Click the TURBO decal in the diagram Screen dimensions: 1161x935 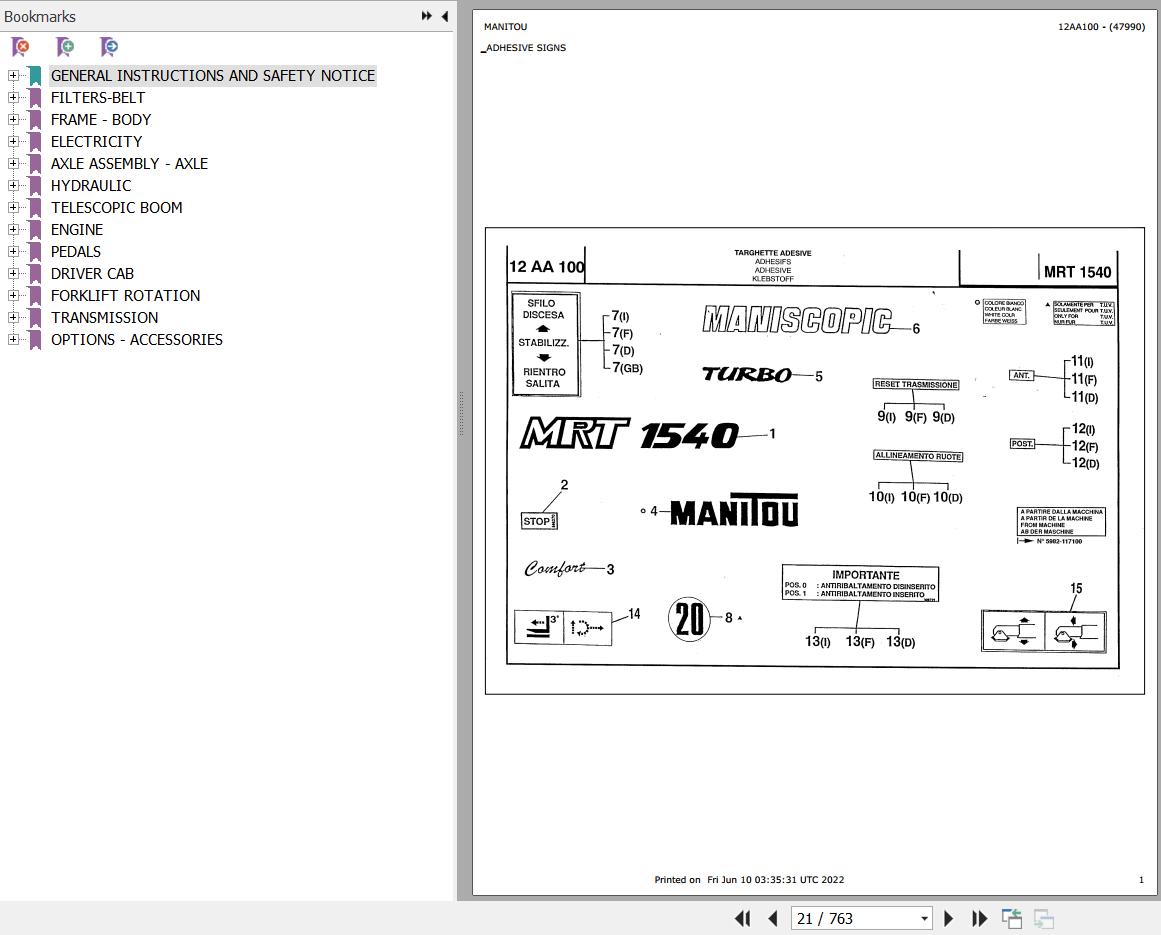coord(746,375)
